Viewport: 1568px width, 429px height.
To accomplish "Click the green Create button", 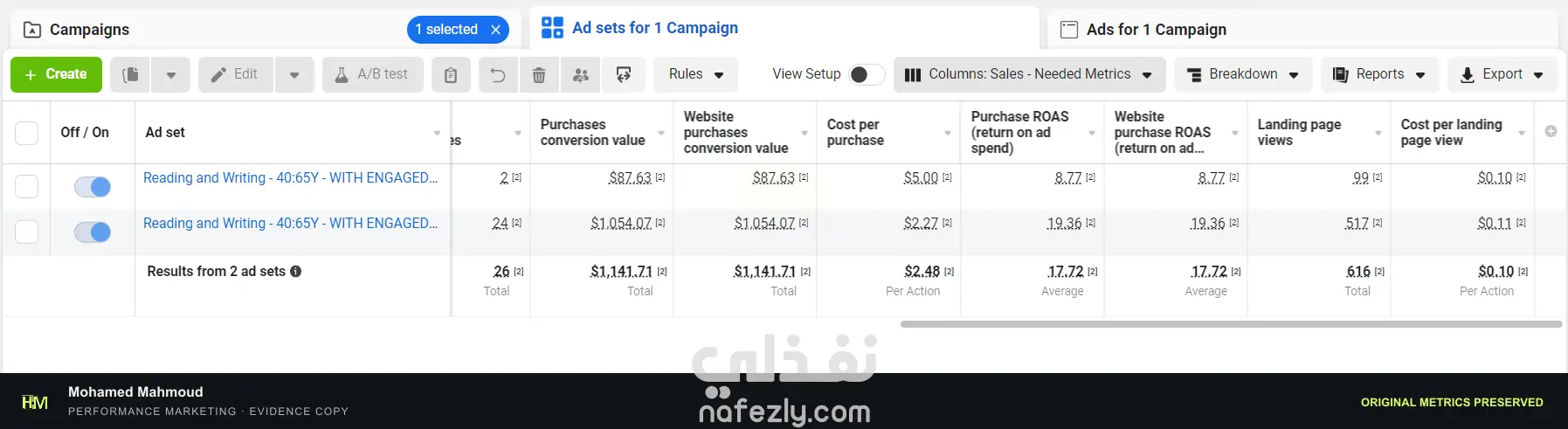I will 56,75.
